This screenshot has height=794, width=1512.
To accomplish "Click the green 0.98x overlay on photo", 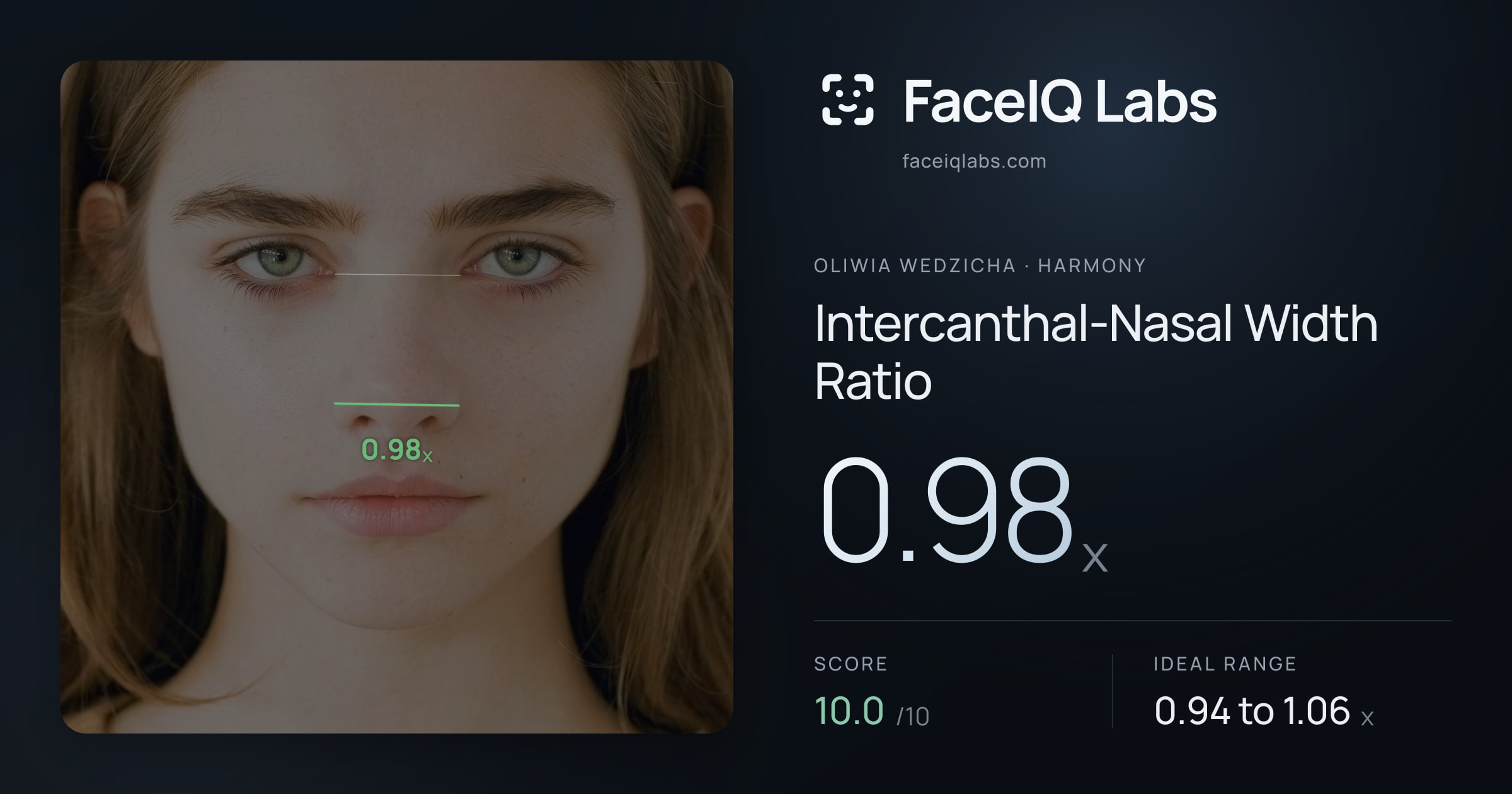I will [x=396, y=450].
